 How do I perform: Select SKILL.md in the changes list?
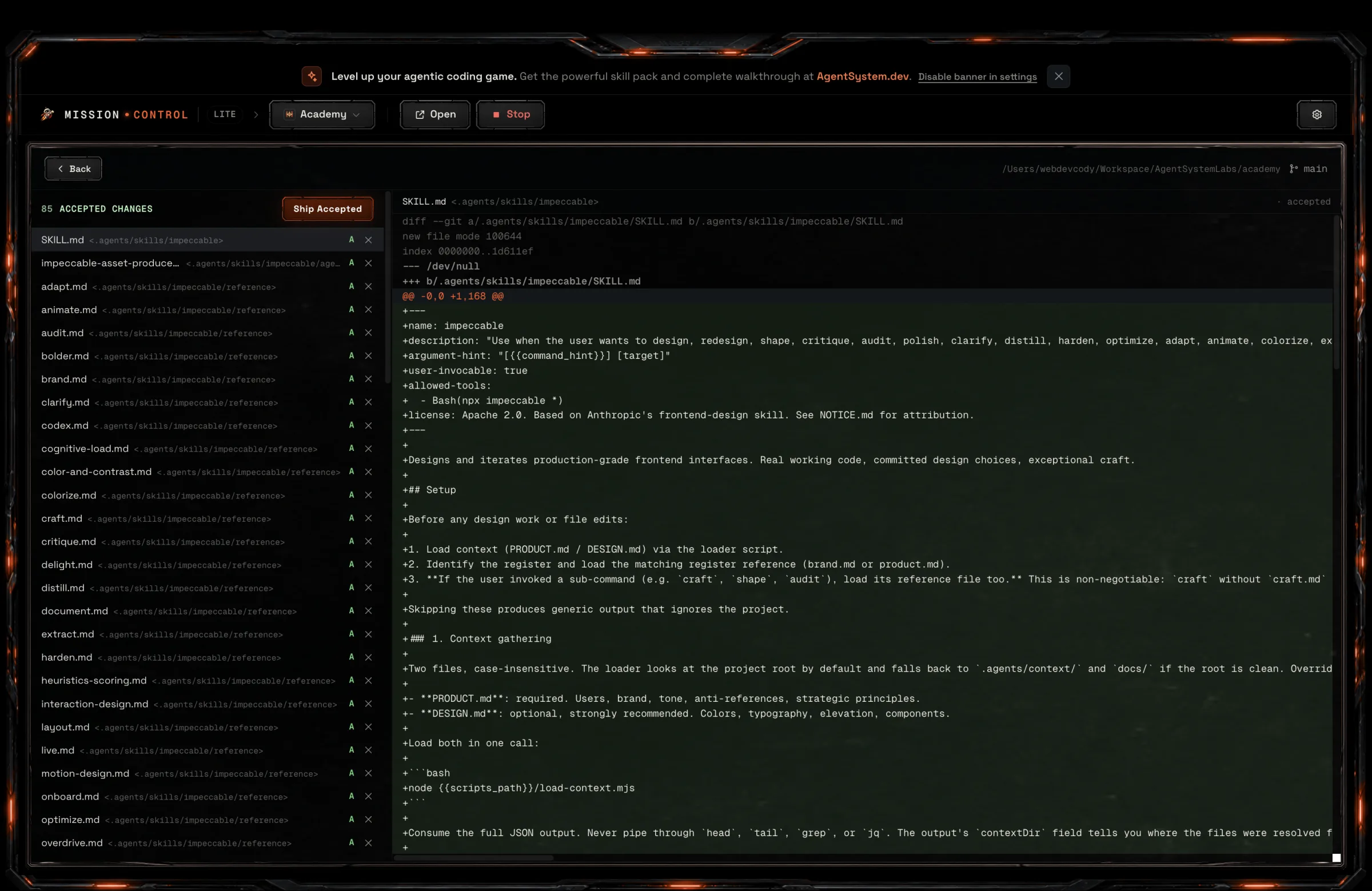(x=208, y=239)
